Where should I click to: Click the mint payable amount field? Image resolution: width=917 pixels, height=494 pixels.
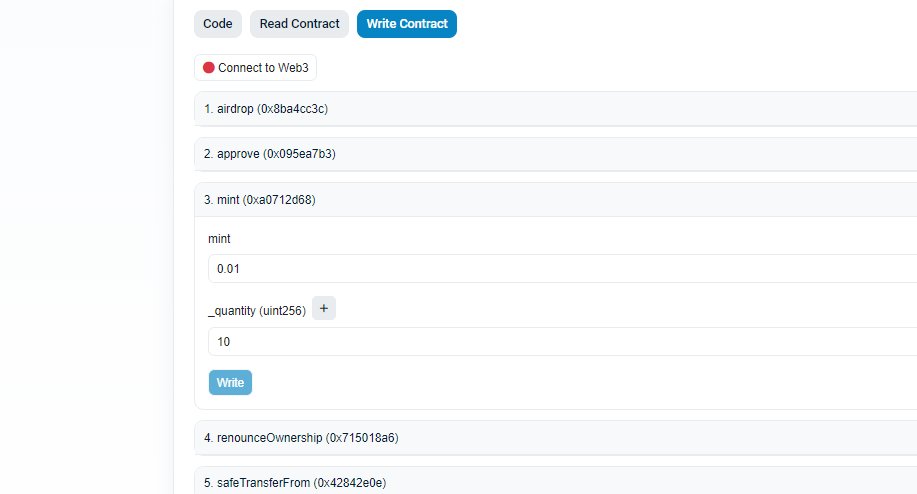click(x=563, y=269)
